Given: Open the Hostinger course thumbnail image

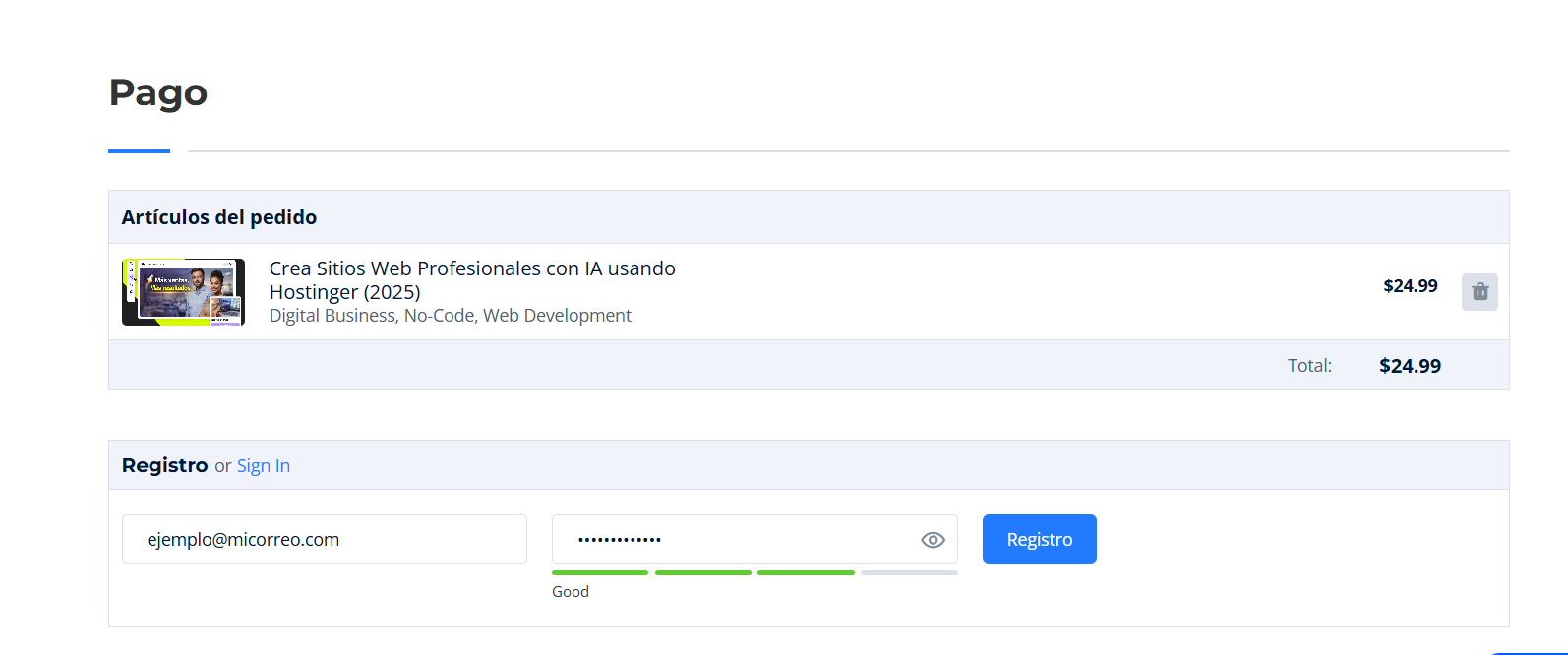Looking at the screenshot, I should click(183, 292).
